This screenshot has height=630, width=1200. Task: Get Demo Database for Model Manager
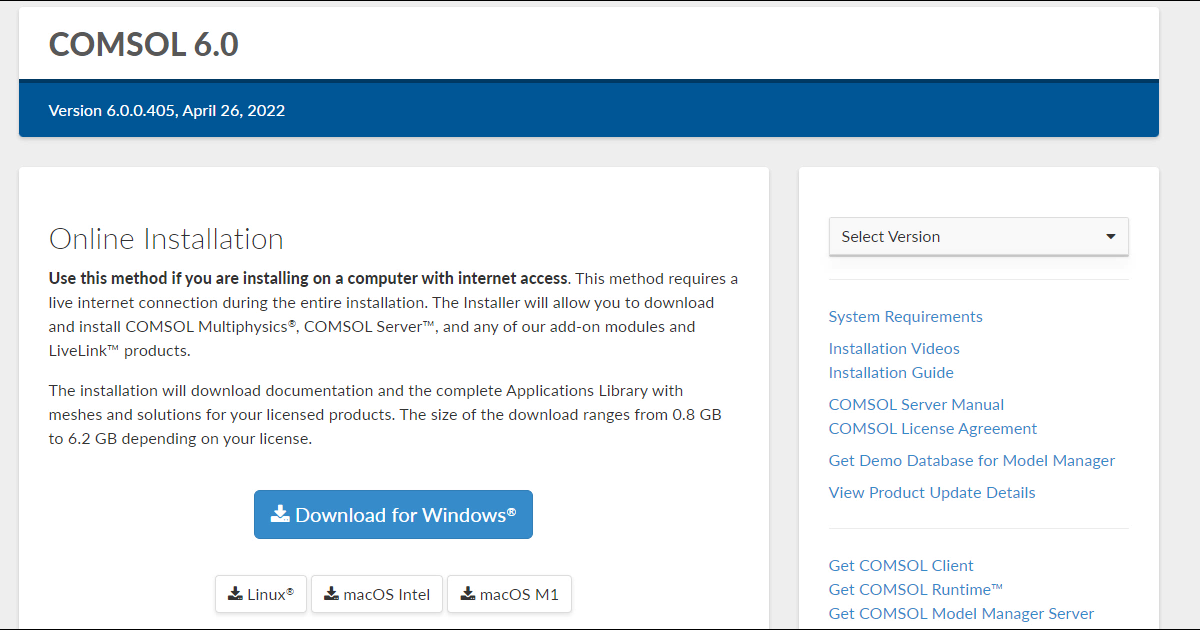tap(971, 461)
